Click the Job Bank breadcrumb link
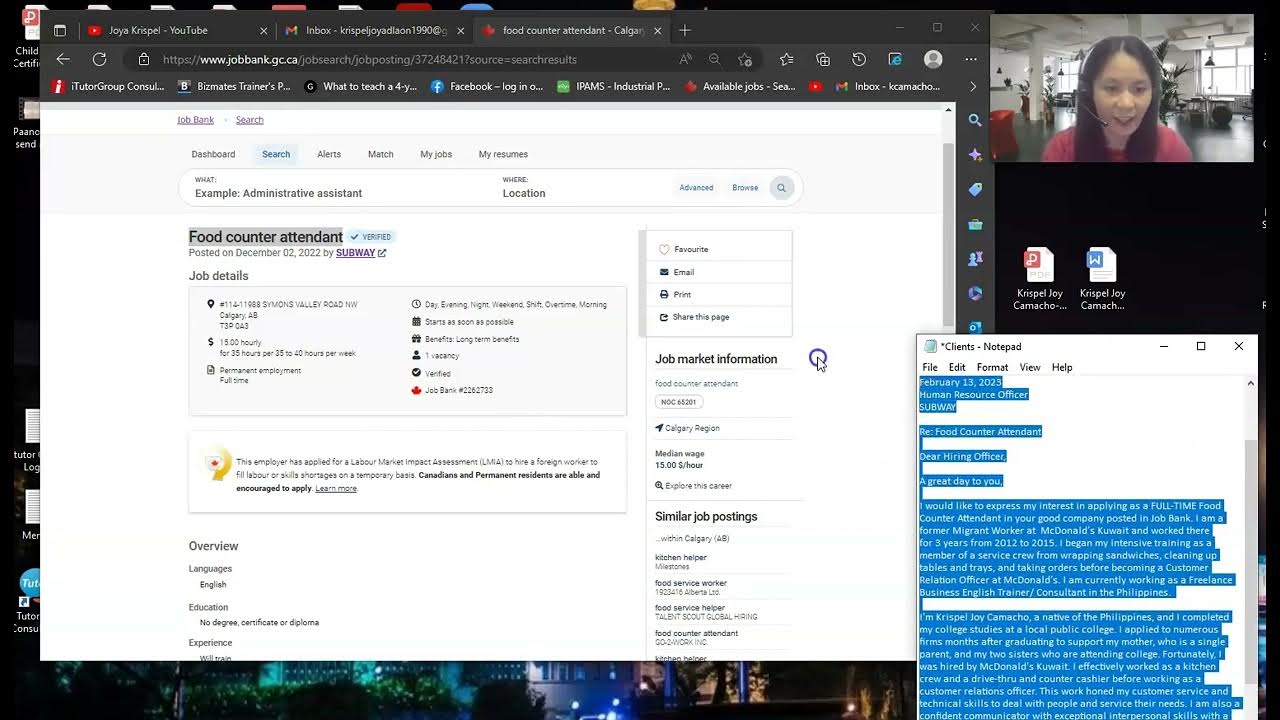Screen dimensions: 1280x720 pos(195,120)
